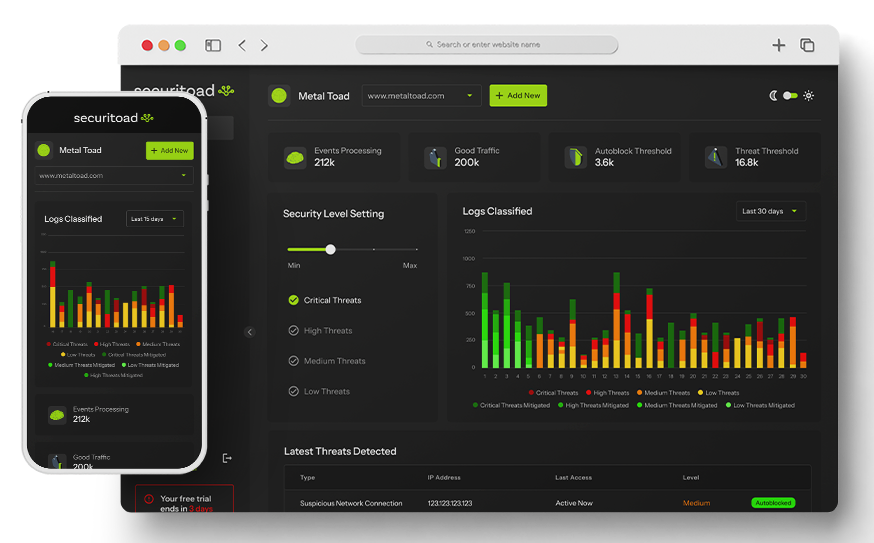Click Metal Toad green avatar on desktop
This screenshot has height=543, width=874.
(279, 96)
